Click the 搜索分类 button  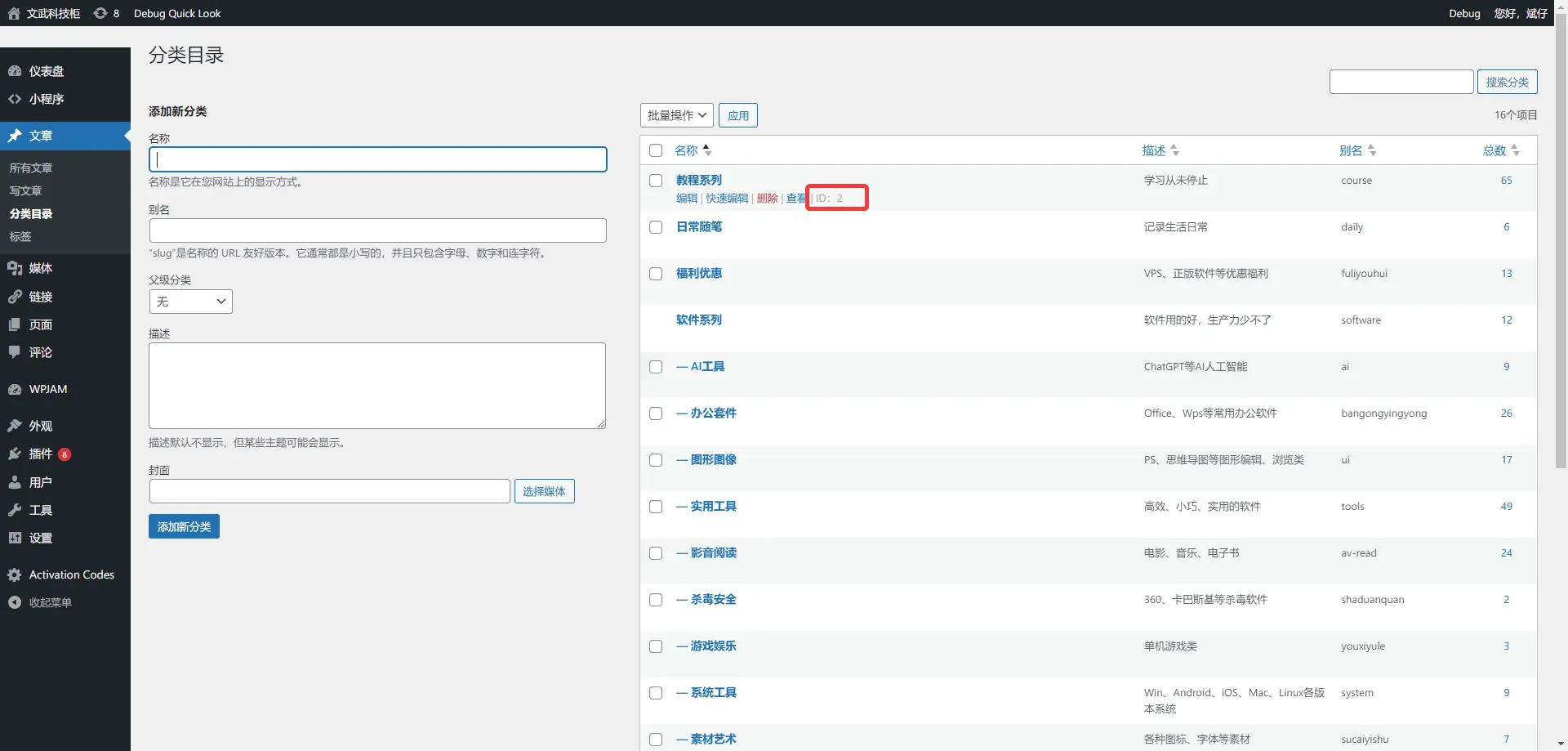point(1508,82)
